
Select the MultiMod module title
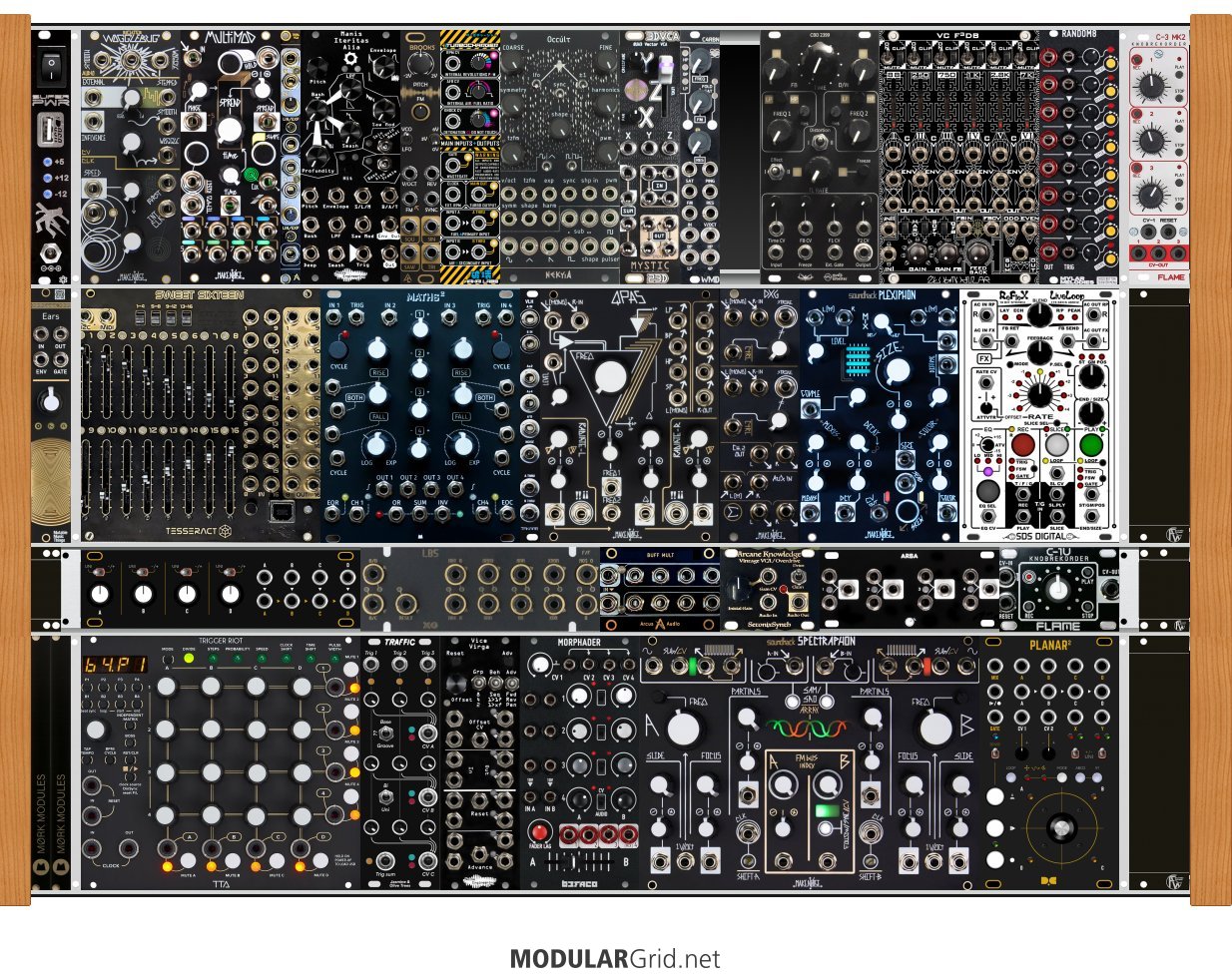point(232,38)
